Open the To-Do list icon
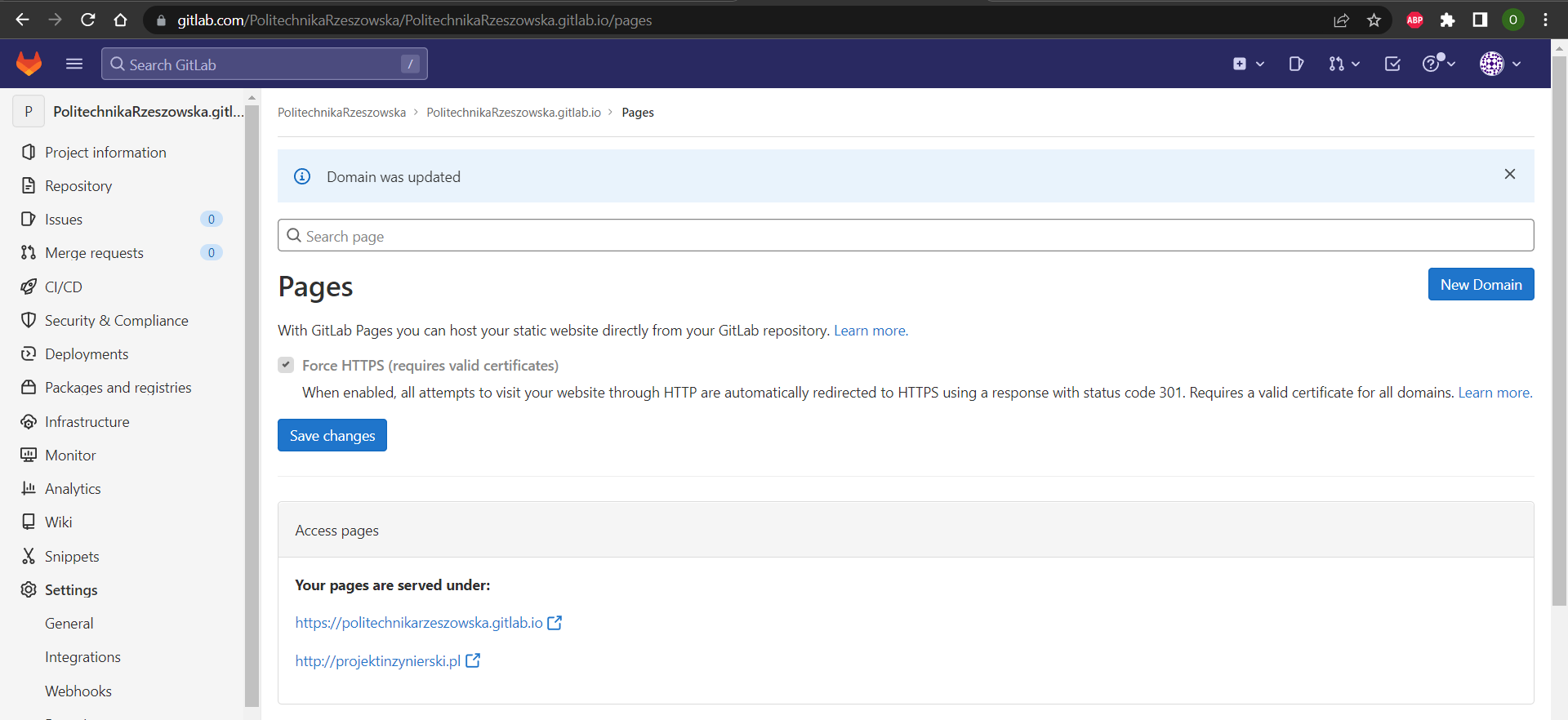1568x720 pixels. 1392,64
